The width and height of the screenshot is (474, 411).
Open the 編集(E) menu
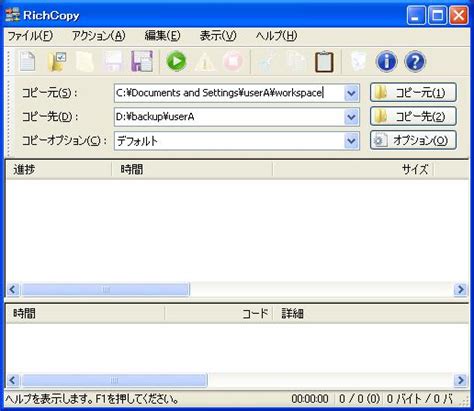click(x=162, y=36)
